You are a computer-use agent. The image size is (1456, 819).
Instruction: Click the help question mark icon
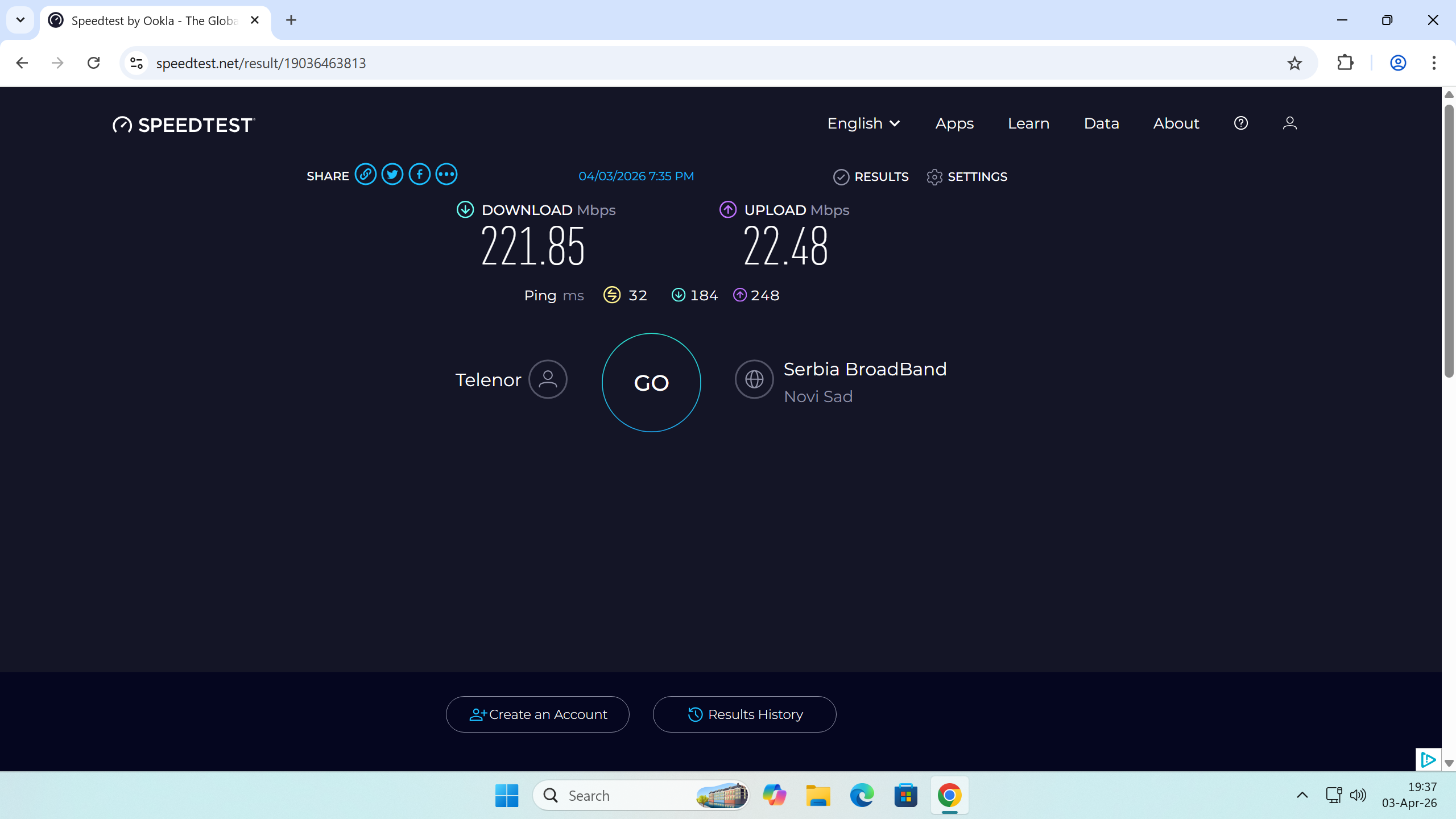click(x=1240, y=123)
